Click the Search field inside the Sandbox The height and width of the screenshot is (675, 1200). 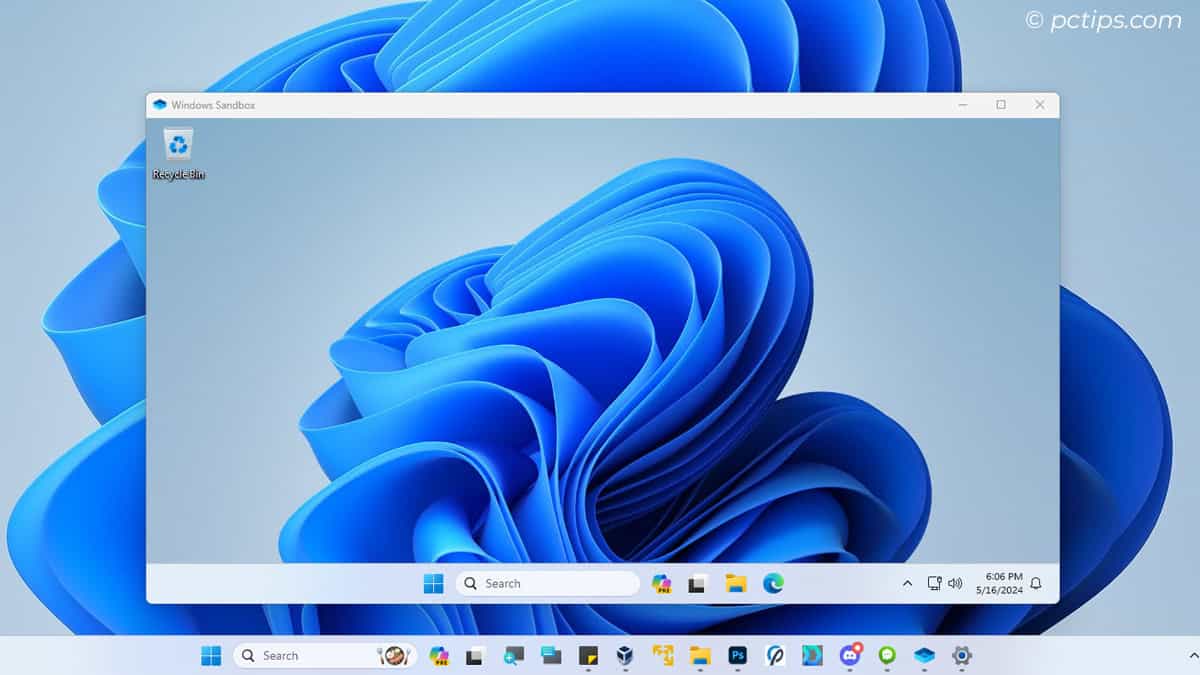547,583
